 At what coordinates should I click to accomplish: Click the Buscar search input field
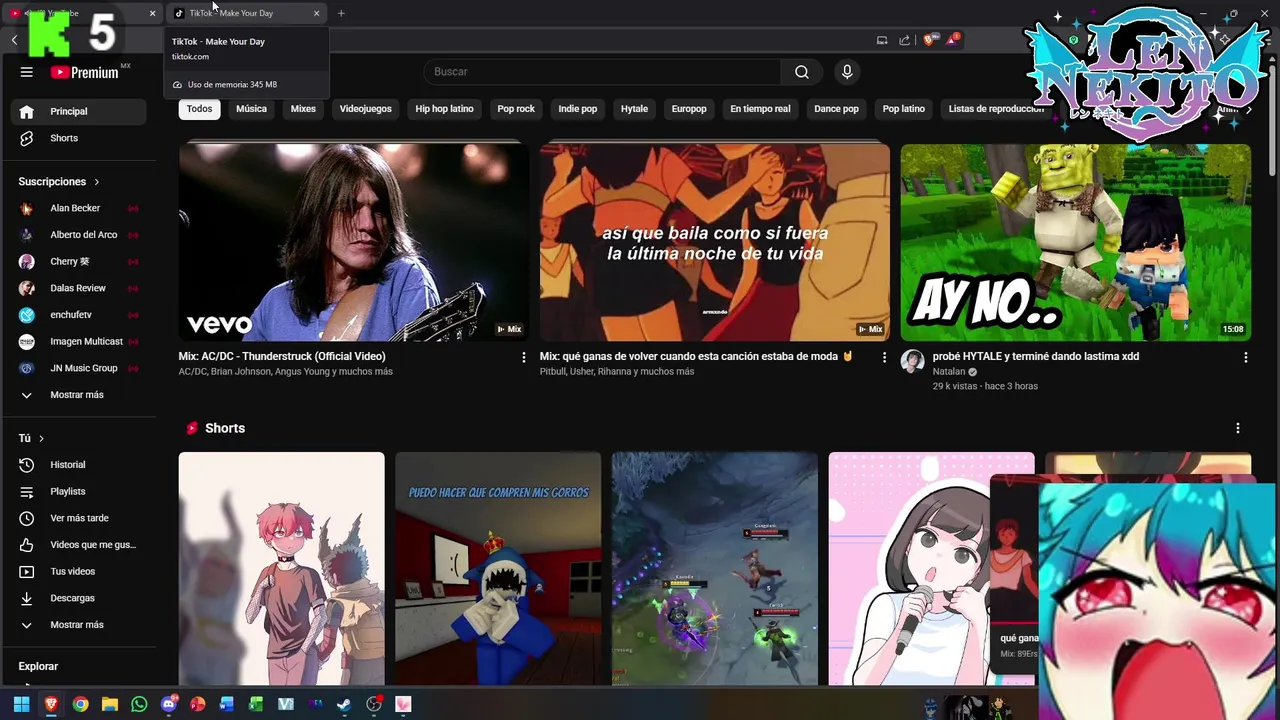[x=602, y=72]
